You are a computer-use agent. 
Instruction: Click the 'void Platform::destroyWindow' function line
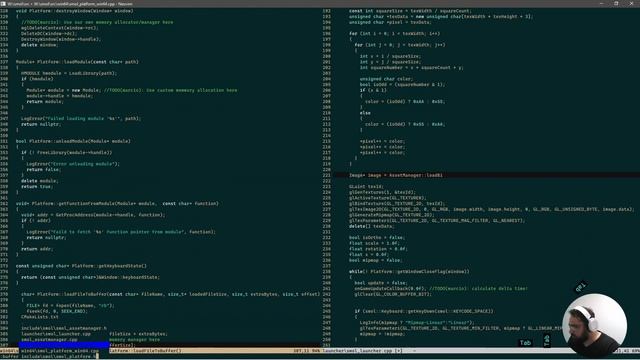click(75, 11)
